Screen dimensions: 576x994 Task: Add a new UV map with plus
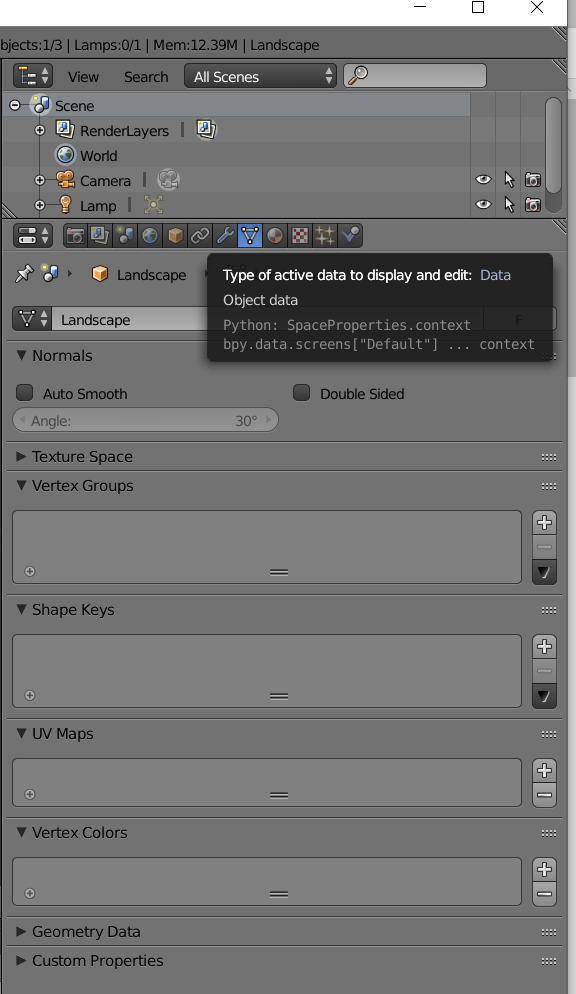tap(544, 770)
